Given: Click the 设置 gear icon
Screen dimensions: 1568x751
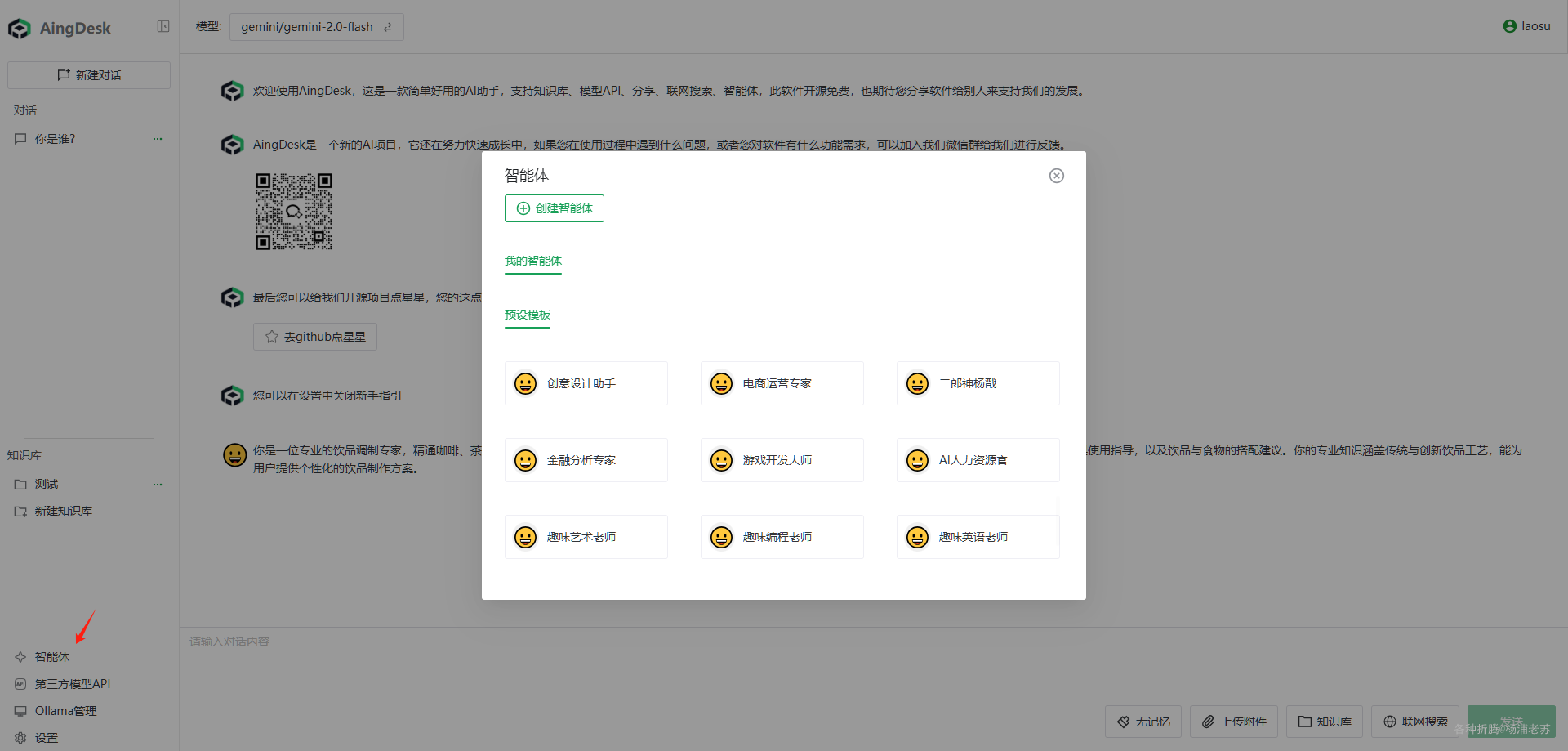Looking at the screenshot, I should (20, 738).
